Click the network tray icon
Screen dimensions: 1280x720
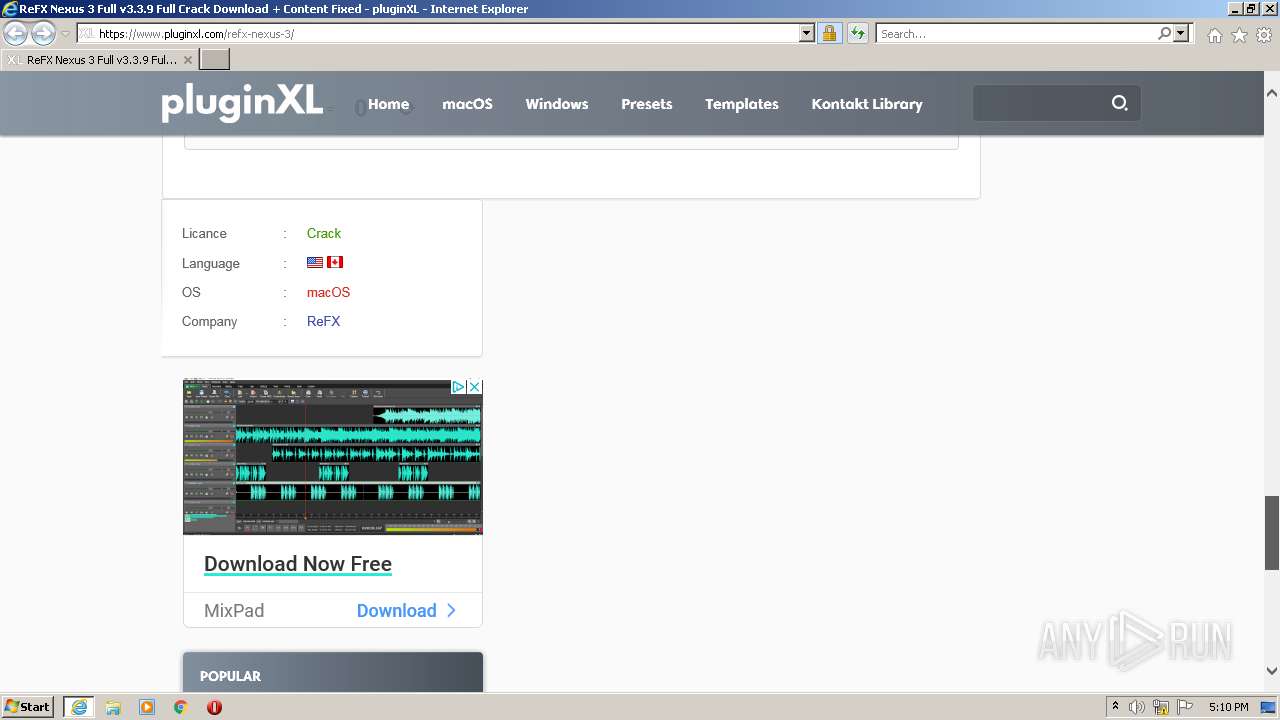[1161, 707]
